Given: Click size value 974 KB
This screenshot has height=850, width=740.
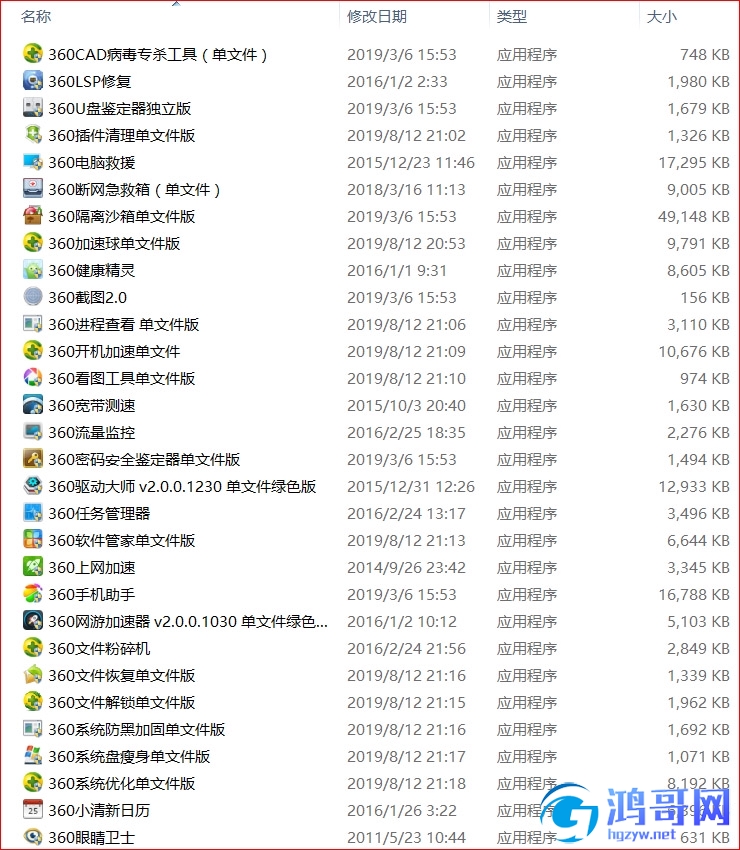Looking at the screenshot, I should click(x=705, y=378).
